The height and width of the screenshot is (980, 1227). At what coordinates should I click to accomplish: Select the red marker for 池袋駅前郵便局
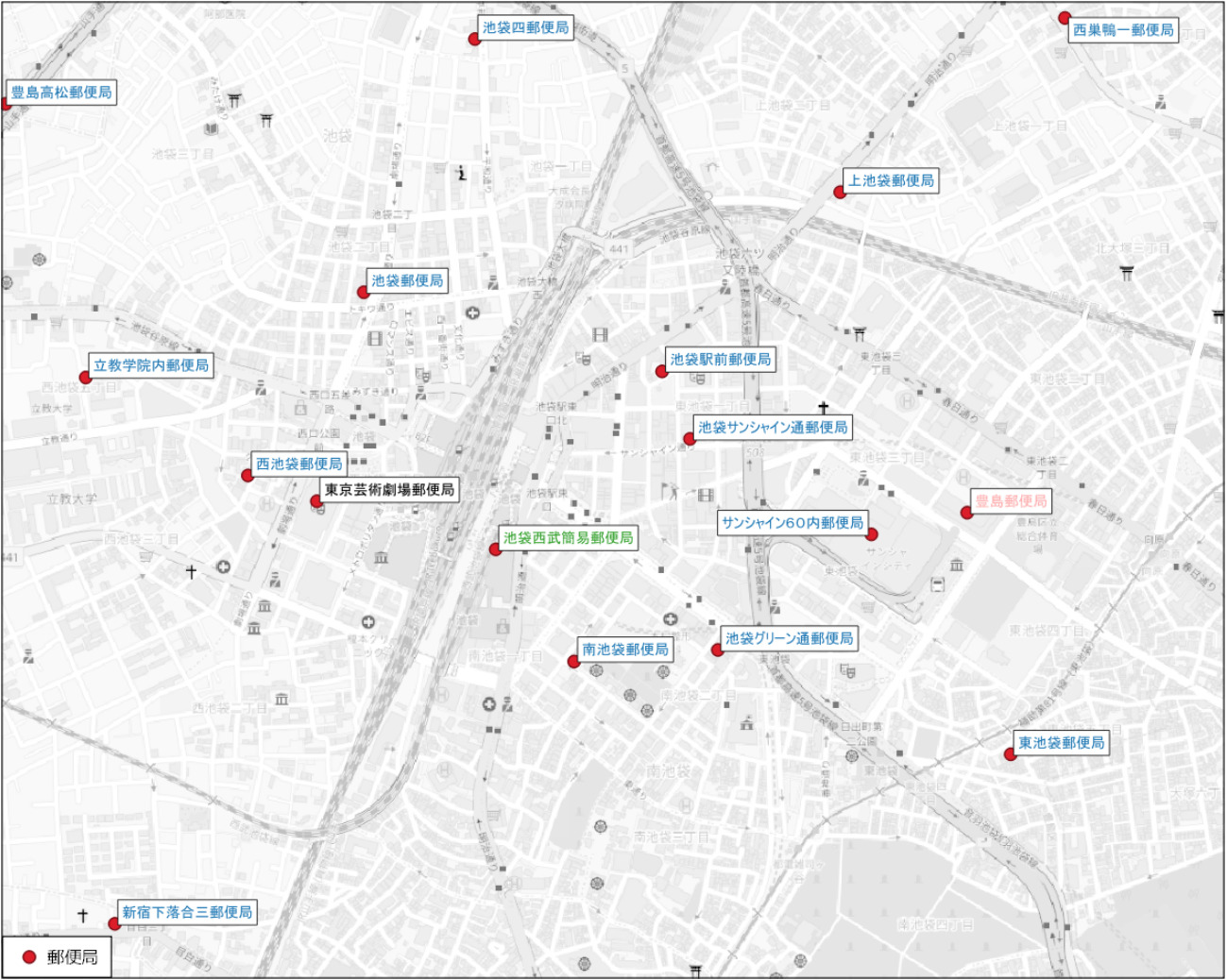[662, 371]
